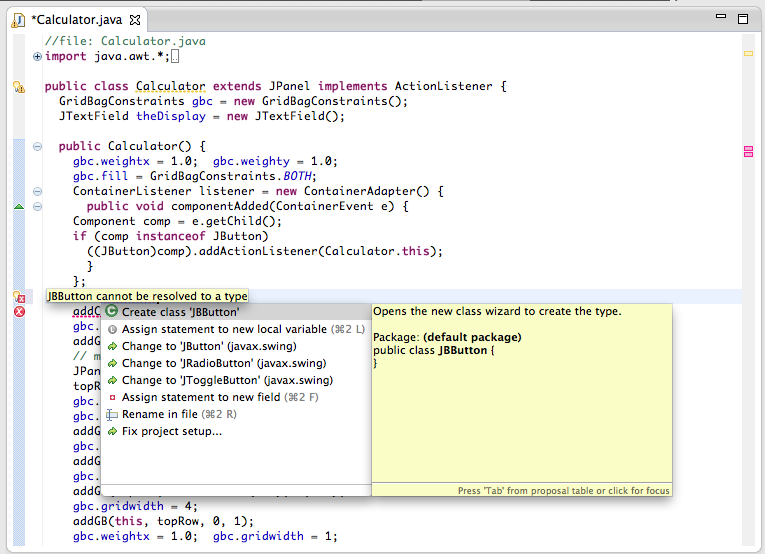Click the red field icon beside Assign to new field
The width and height of the screenshot is (765, 554).
pos(112,397)
